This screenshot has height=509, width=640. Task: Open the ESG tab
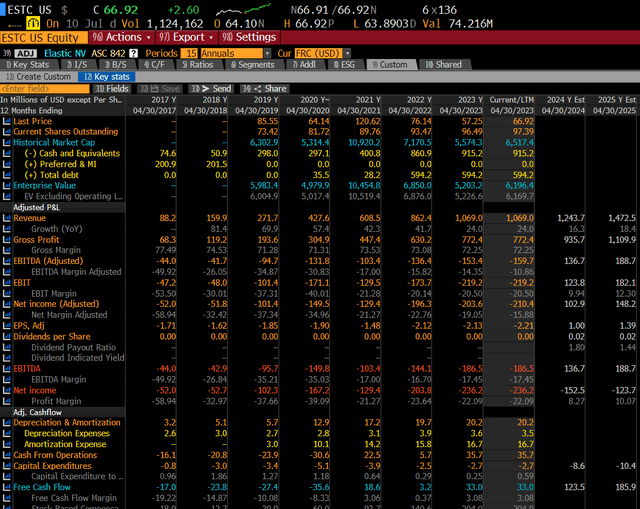[345, 65]
